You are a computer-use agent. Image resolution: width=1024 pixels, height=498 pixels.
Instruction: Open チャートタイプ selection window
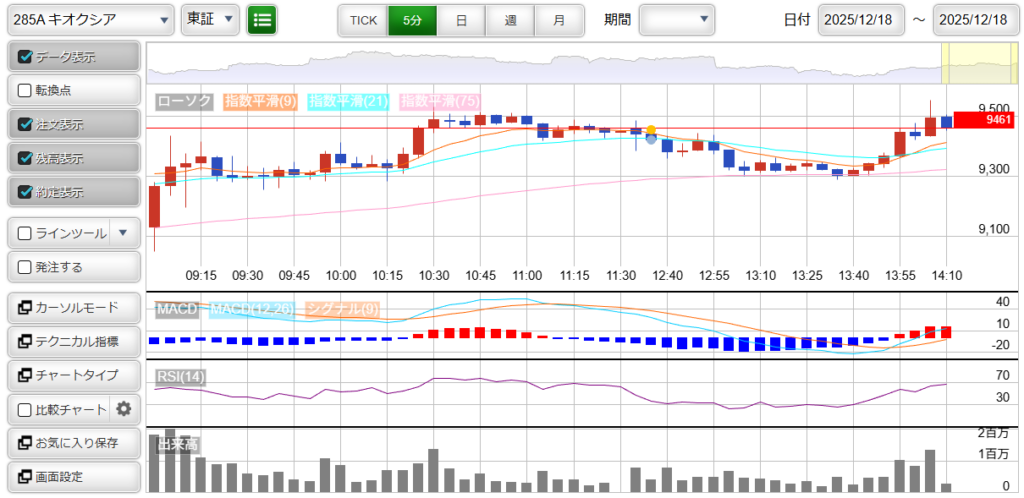(73, 375)
